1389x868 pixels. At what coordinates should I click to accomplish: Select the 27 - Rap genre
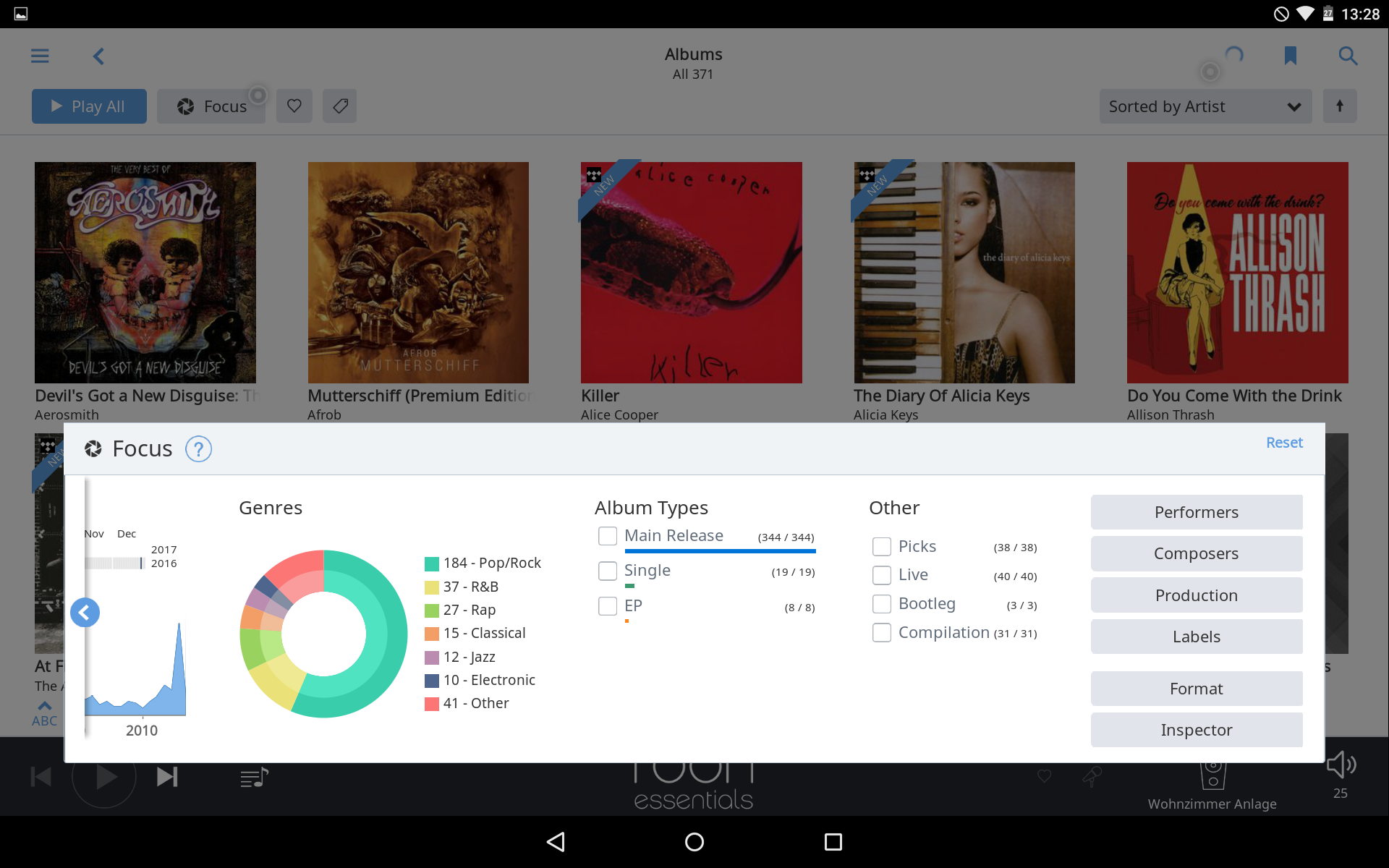tap(460, 610)
